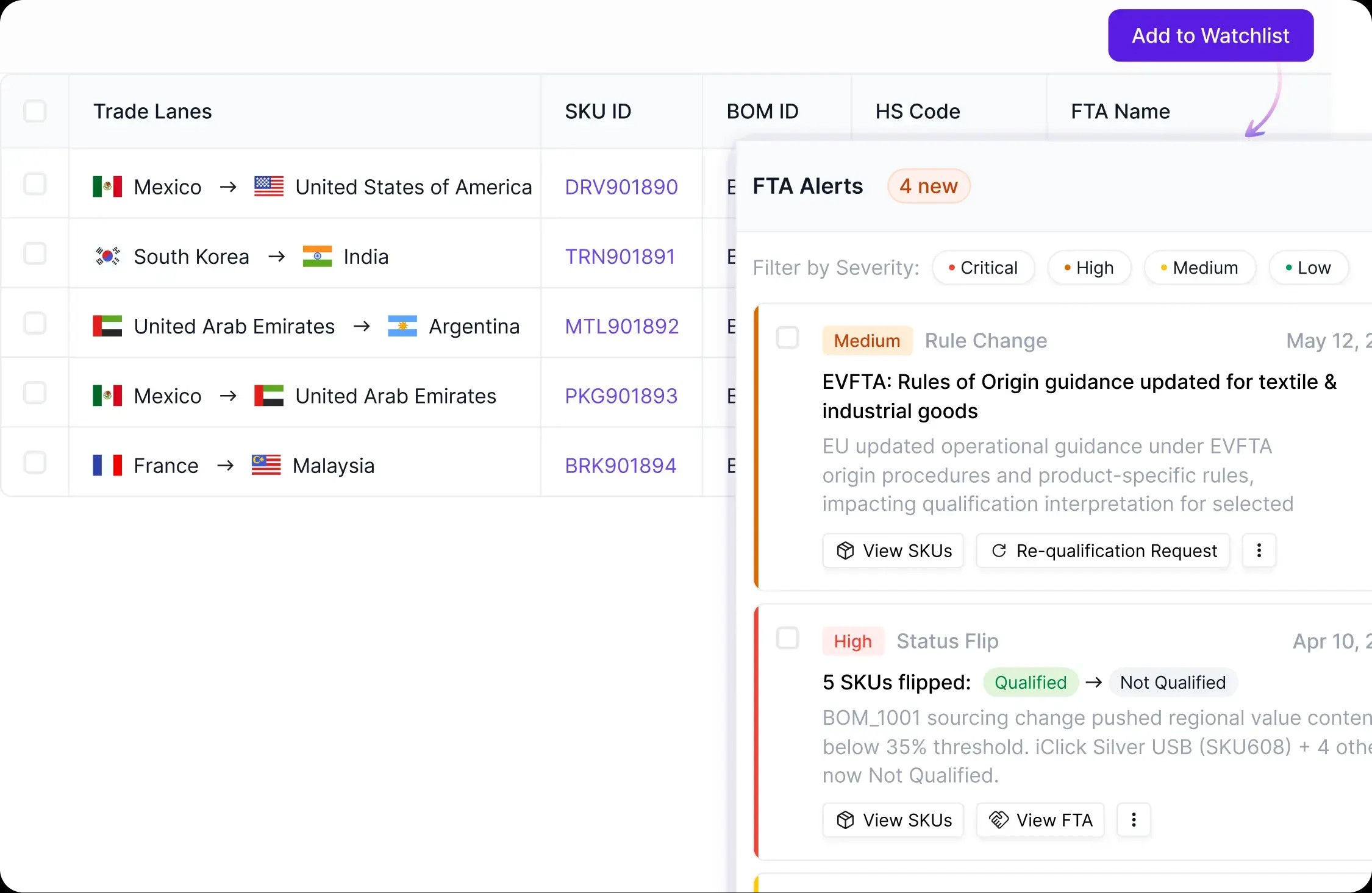
Task: Filter alerts by Medium severity
Action: coord(1199,268)
